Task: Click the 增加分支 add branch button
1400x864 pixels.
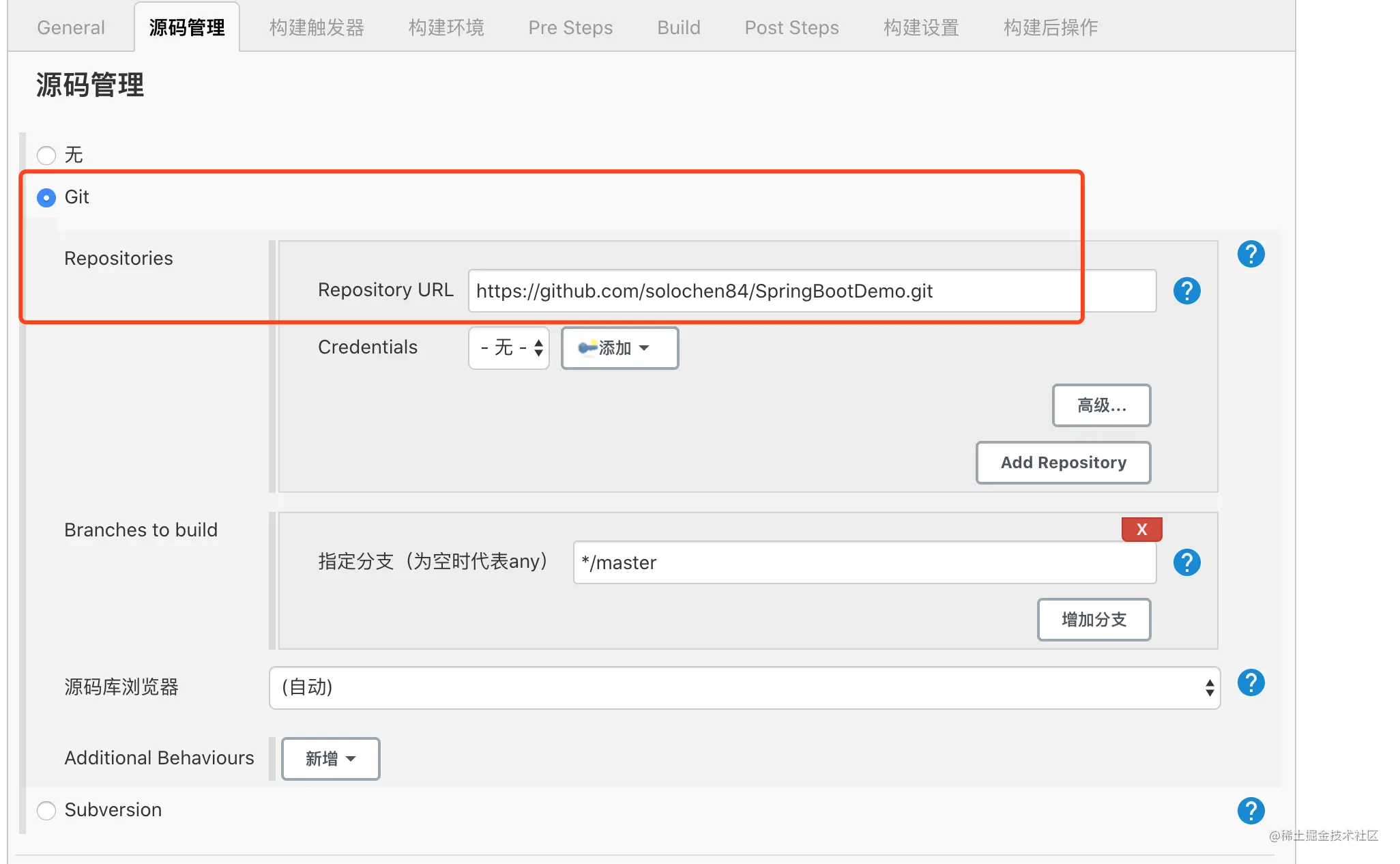Action: (x=1094, y=620)
